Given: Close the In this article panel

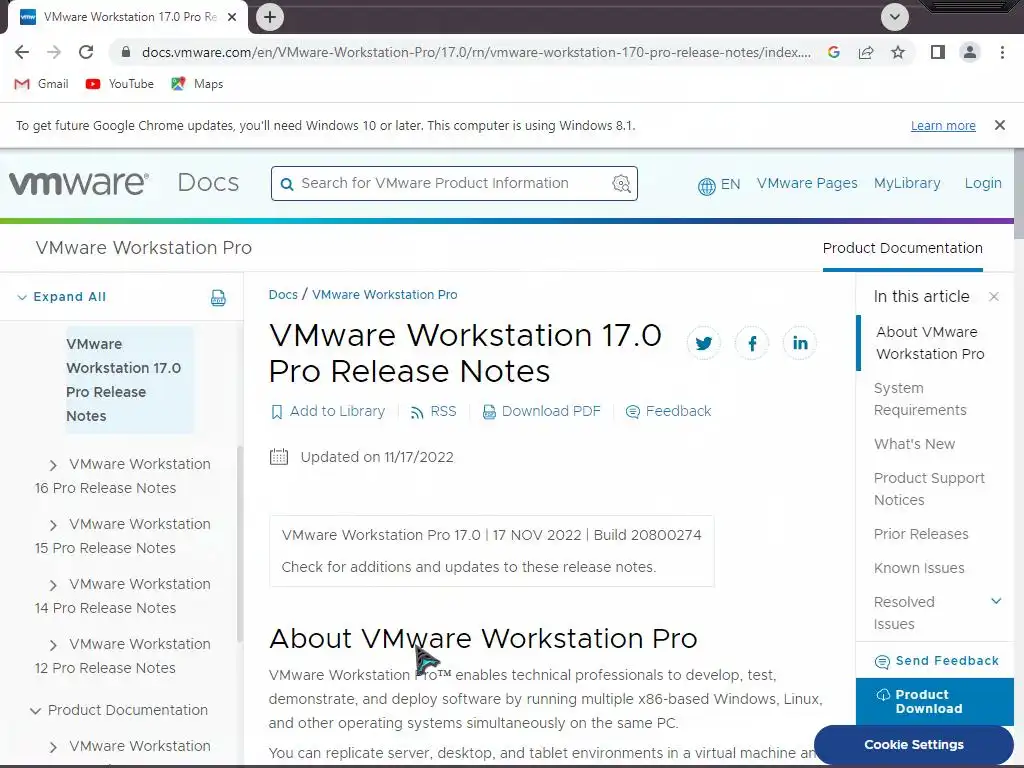Looking at the screenshot, I should pos(994,296).
